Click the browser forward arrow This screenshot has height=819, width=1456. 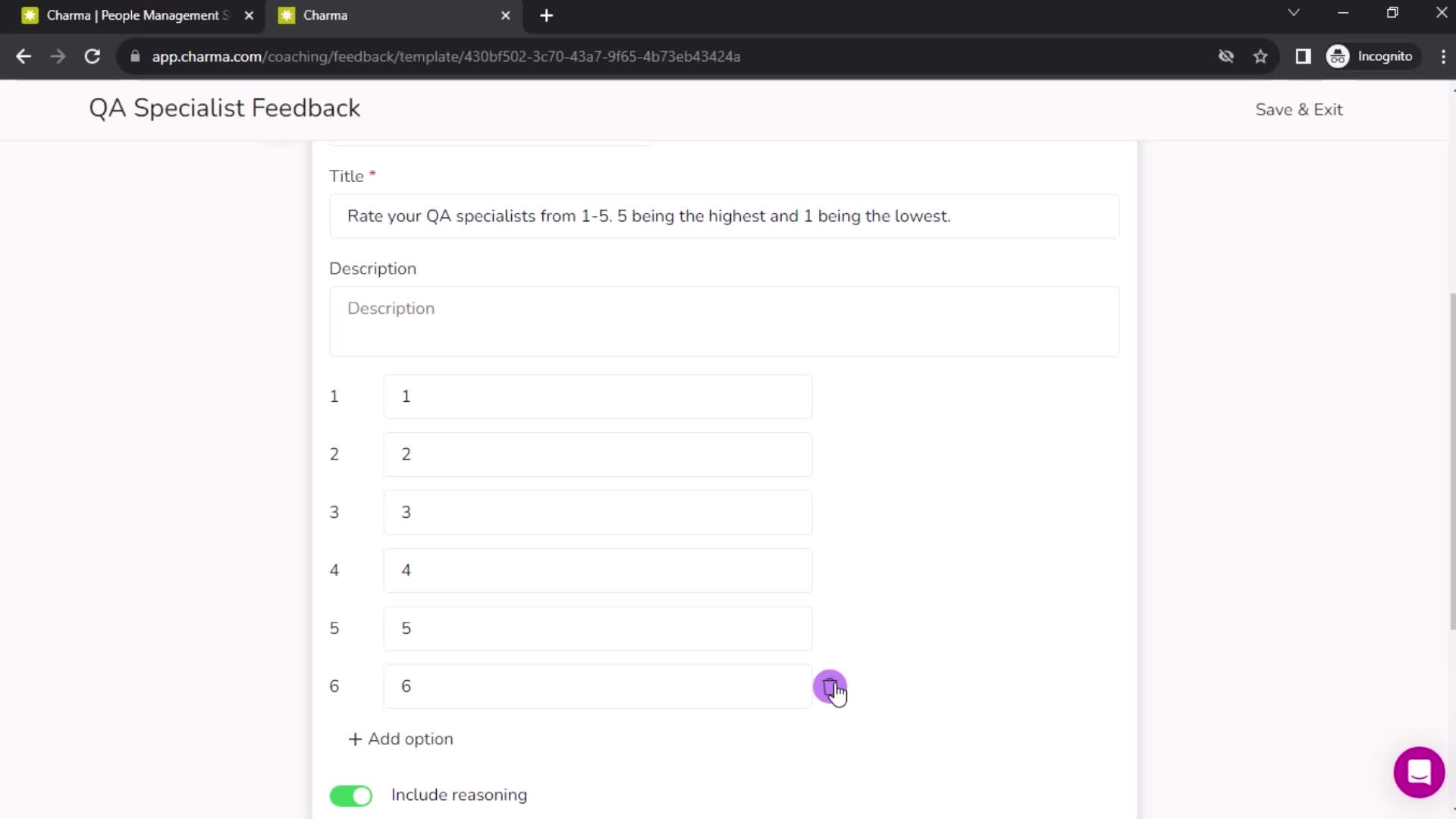(58, 56)
